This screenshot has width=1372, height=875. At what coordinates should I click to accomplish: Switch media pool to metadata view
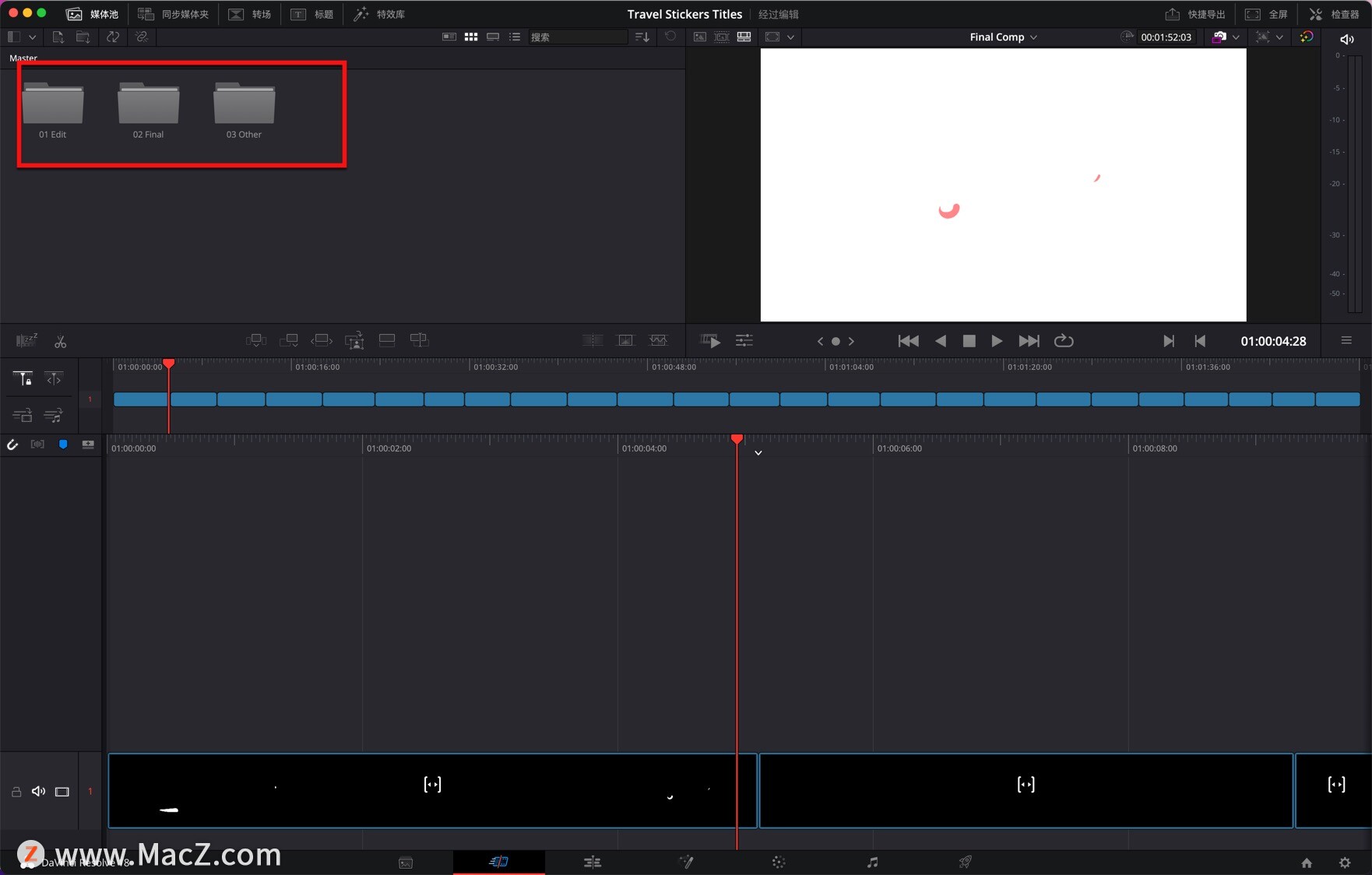tap(449, 37)
